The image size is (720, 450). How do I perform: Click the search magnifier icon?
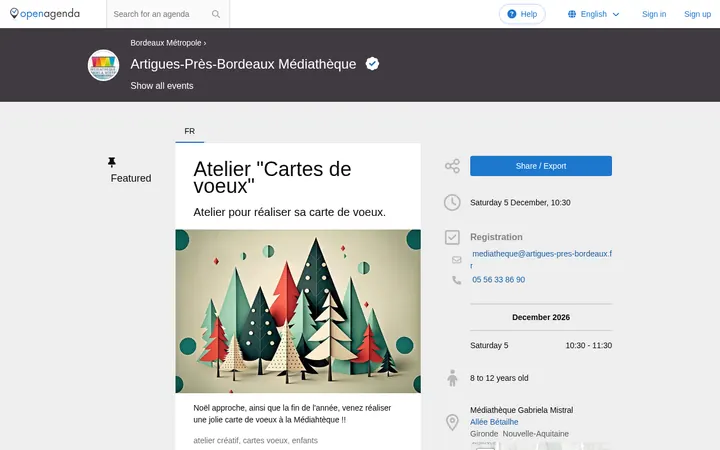tap(216, 14)
